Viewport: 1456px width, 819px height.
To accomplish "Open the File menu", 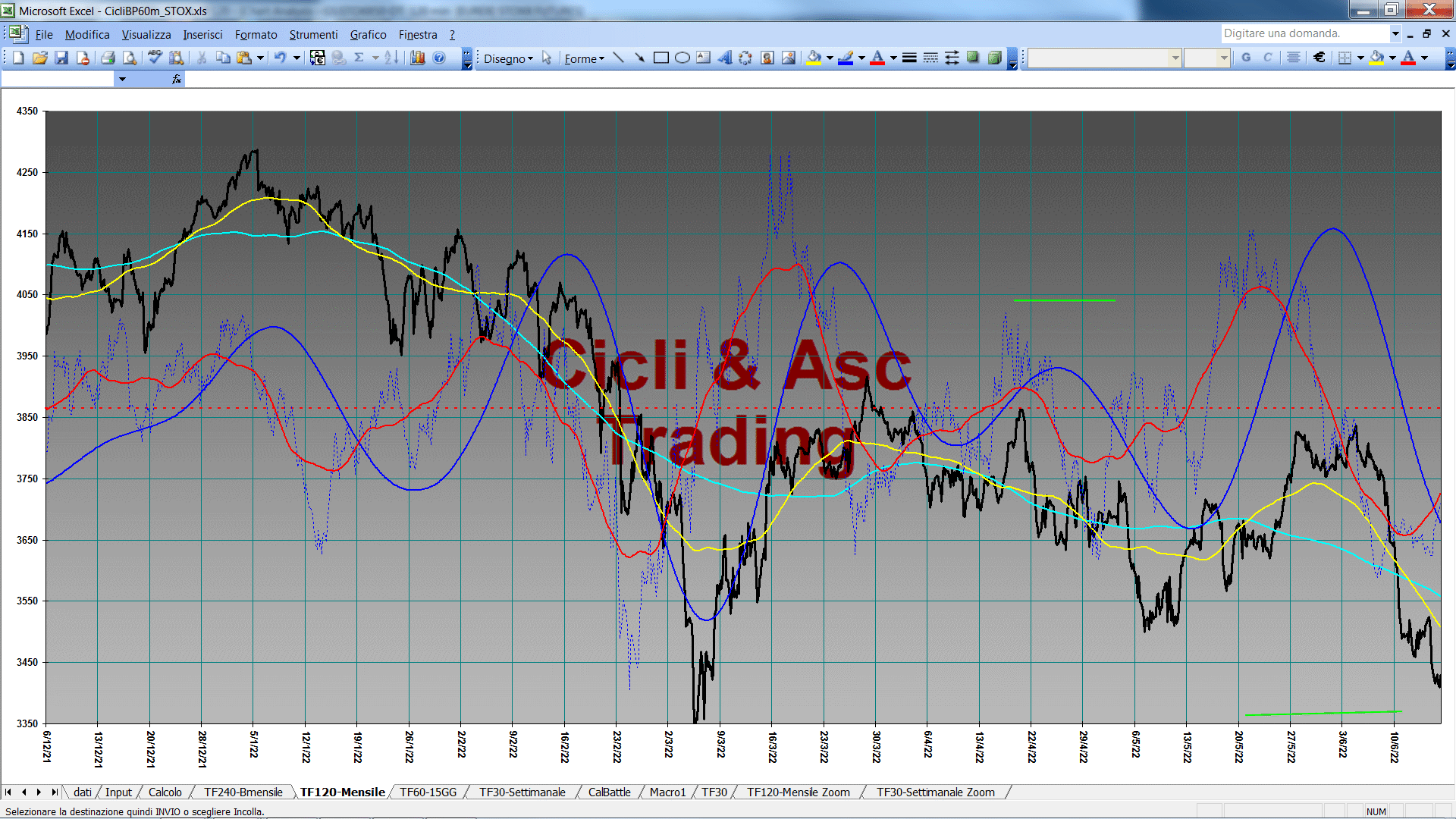I will pyautogui.click(x=44, y=35).
